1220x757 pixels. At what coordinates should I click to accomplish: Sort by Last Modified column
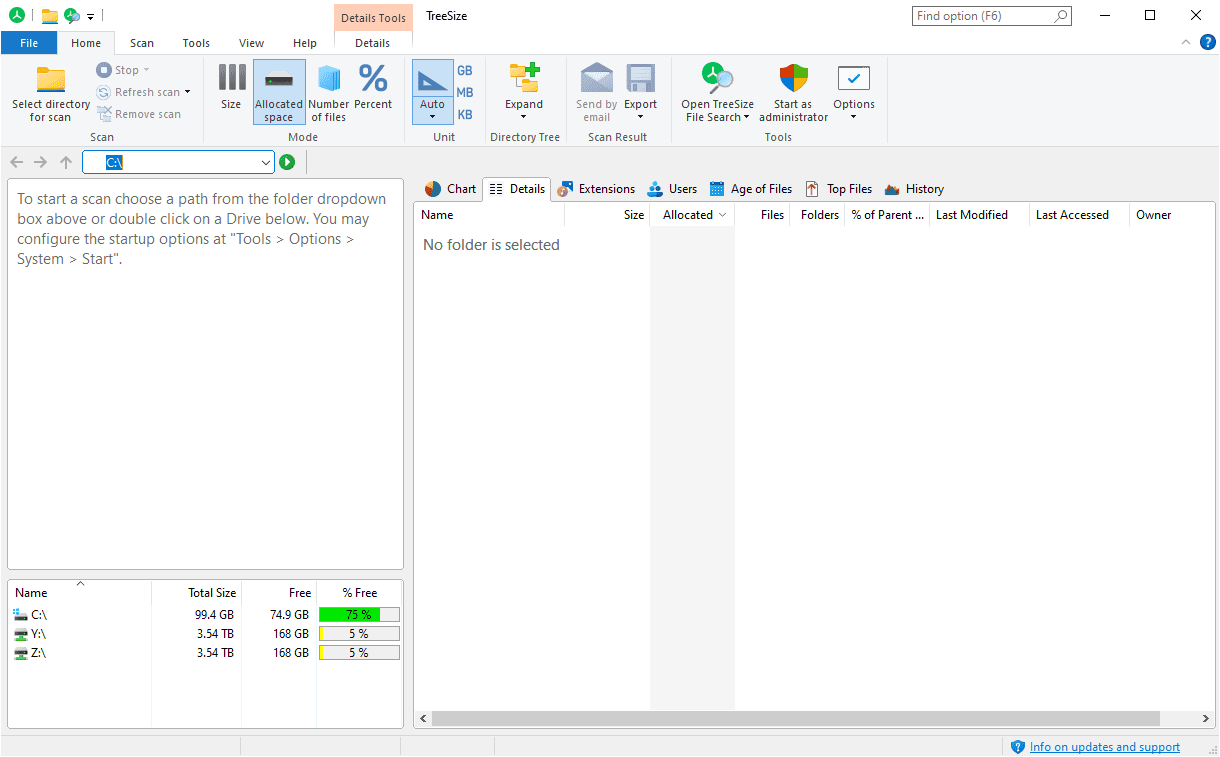[979, 215]
